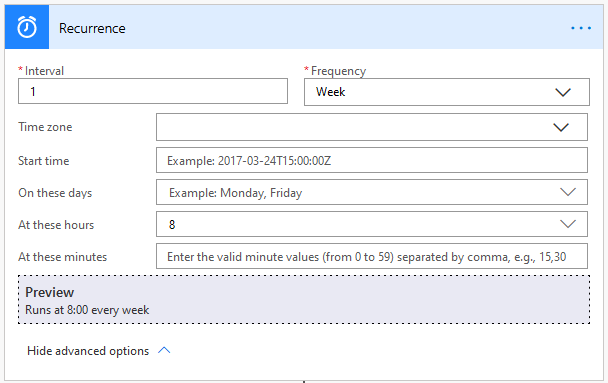Image resolution: width=608 pixels, height=383 pixels.
Task: Click the At these hours label
Action: [56, 225]
